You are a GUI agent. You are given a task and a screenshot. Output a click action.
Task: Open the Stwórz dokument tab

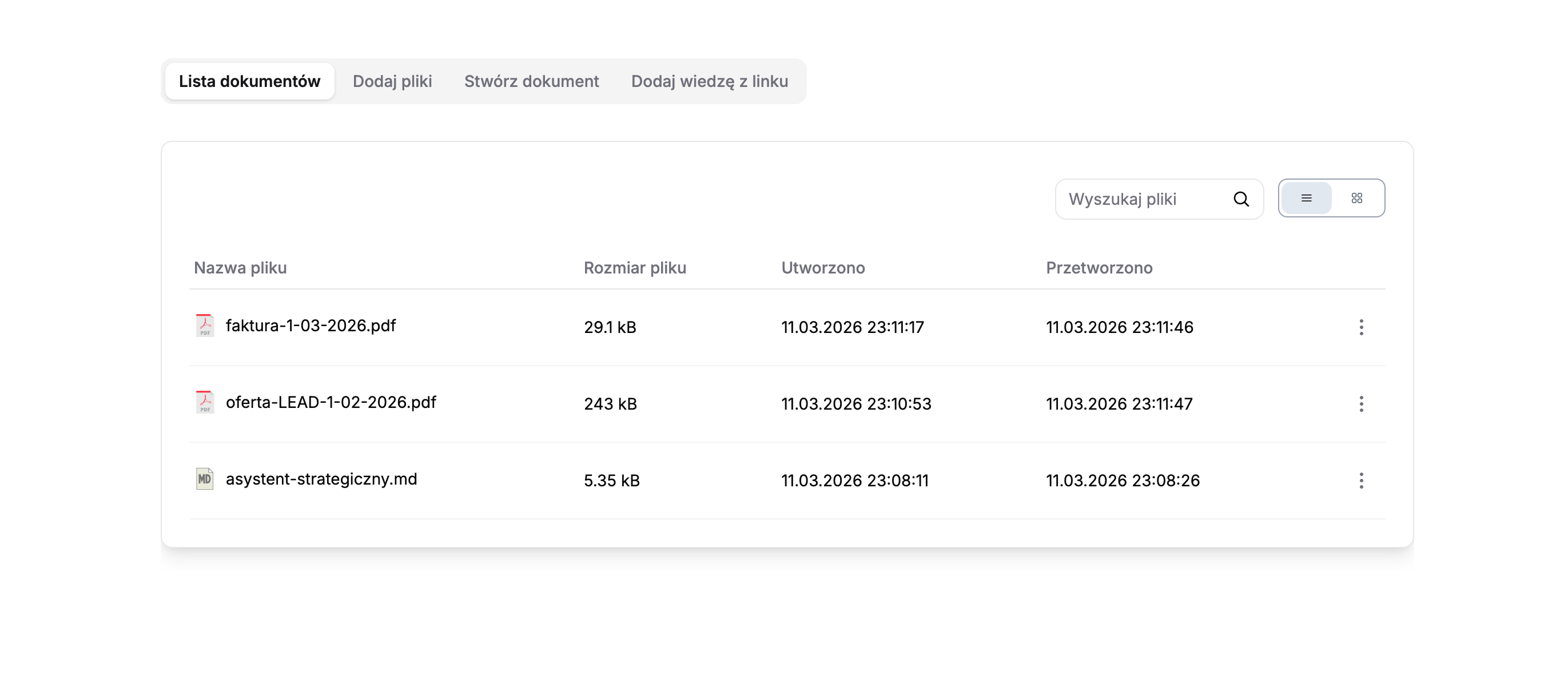(x=531, y=82)
